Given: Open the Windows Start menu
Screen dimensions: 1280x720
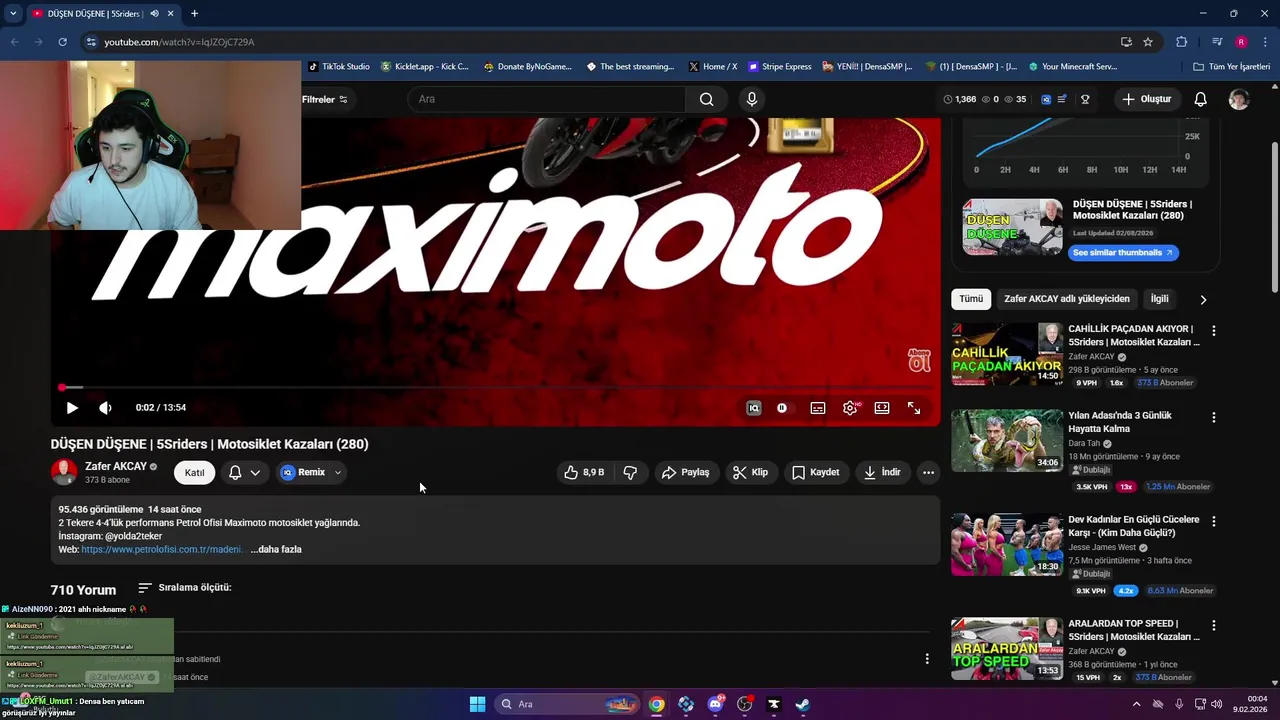Looking at the screenshot, I should click(477, 704).
